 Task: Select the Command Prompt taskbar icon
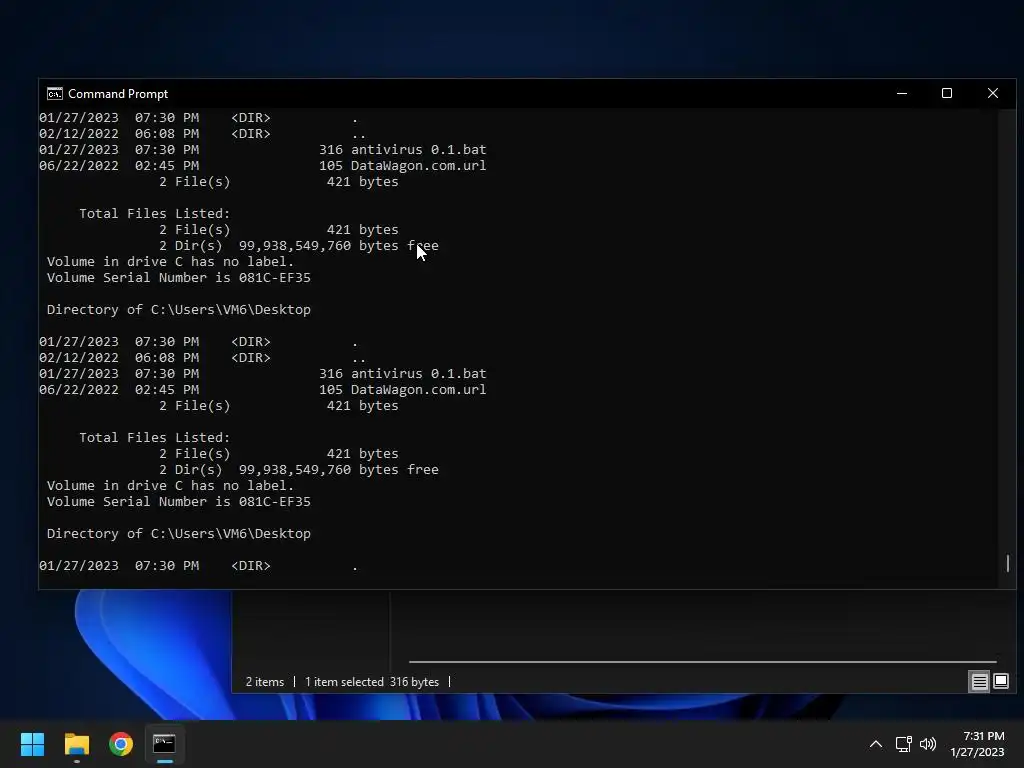tap(165, 744)
